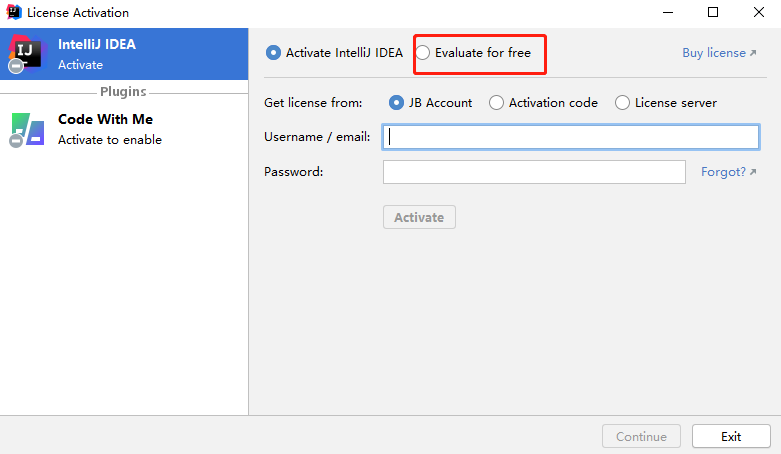The height and width of the screenshot is (454, 781).
Task: Click the IntelliJ icon in the title bar
Action: point(14,13)
